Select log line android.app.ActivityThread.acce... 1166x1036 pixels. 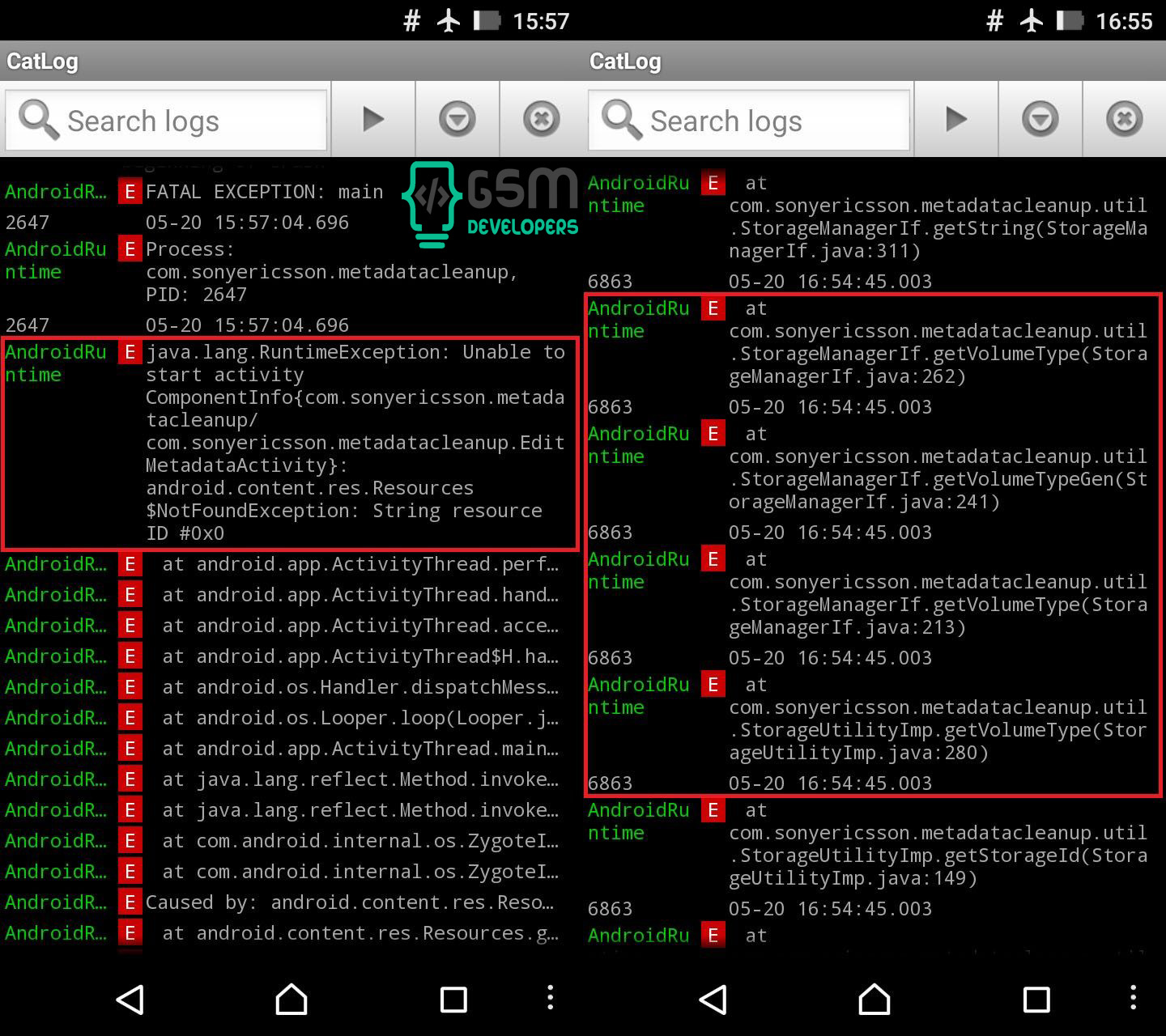pyautogui.click(x=291, y=626)
